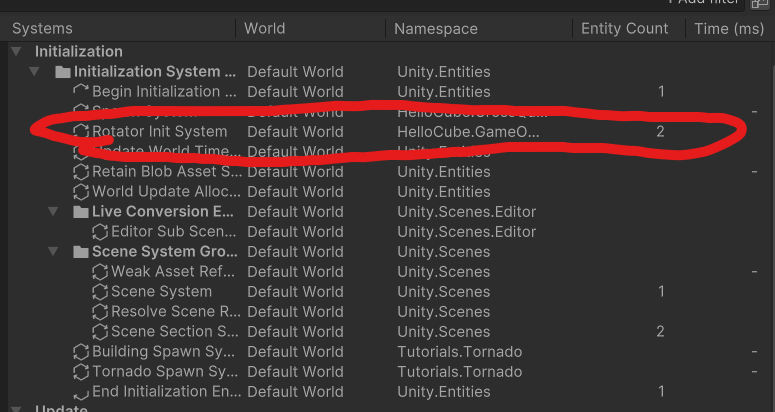The image size is (775, 412).
Task: Sort by Namespace column header
Action: [436, 29]
